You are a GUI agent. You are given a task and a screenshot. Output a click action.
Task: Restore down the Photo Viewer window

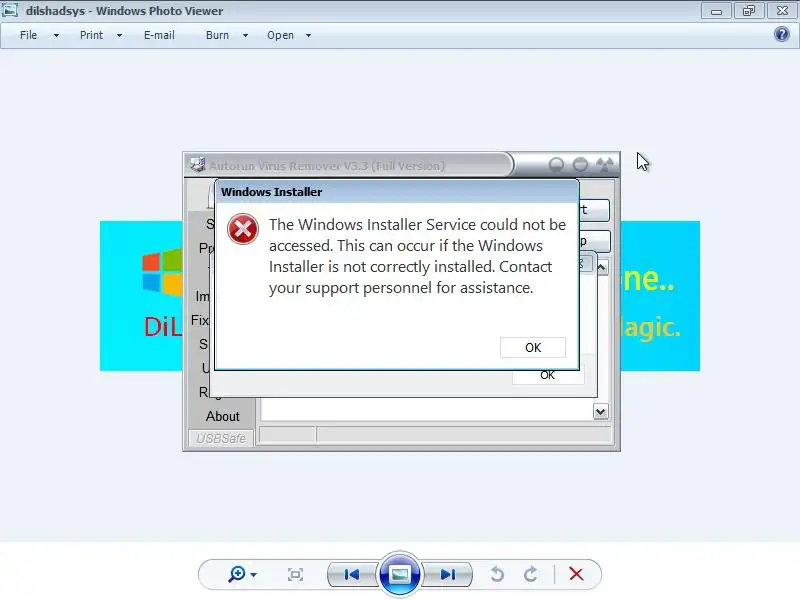pyautogui.click(x=748, y=11)
